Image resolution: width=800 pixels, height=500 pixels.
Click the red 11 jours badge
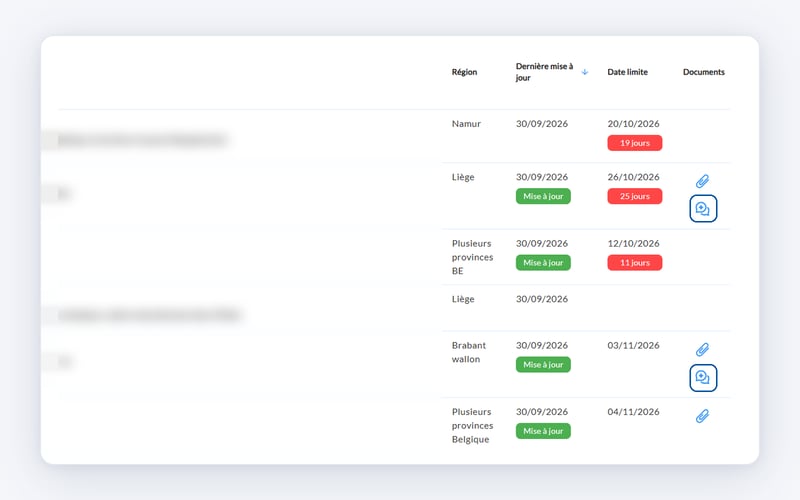point(635,263)
